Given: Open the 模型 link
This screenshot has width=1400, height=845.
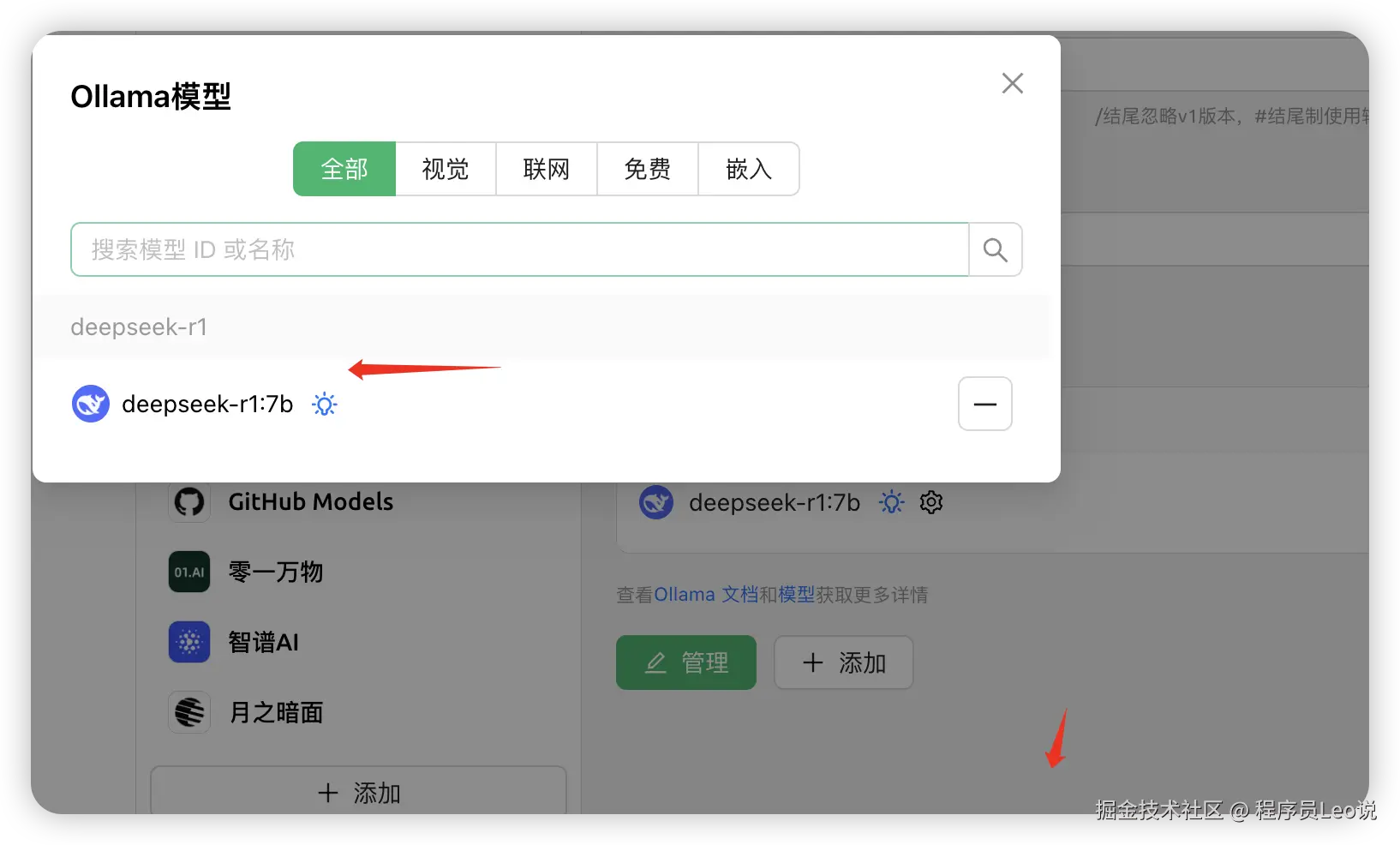Looking at the screenshot, I should pos(796,595).
